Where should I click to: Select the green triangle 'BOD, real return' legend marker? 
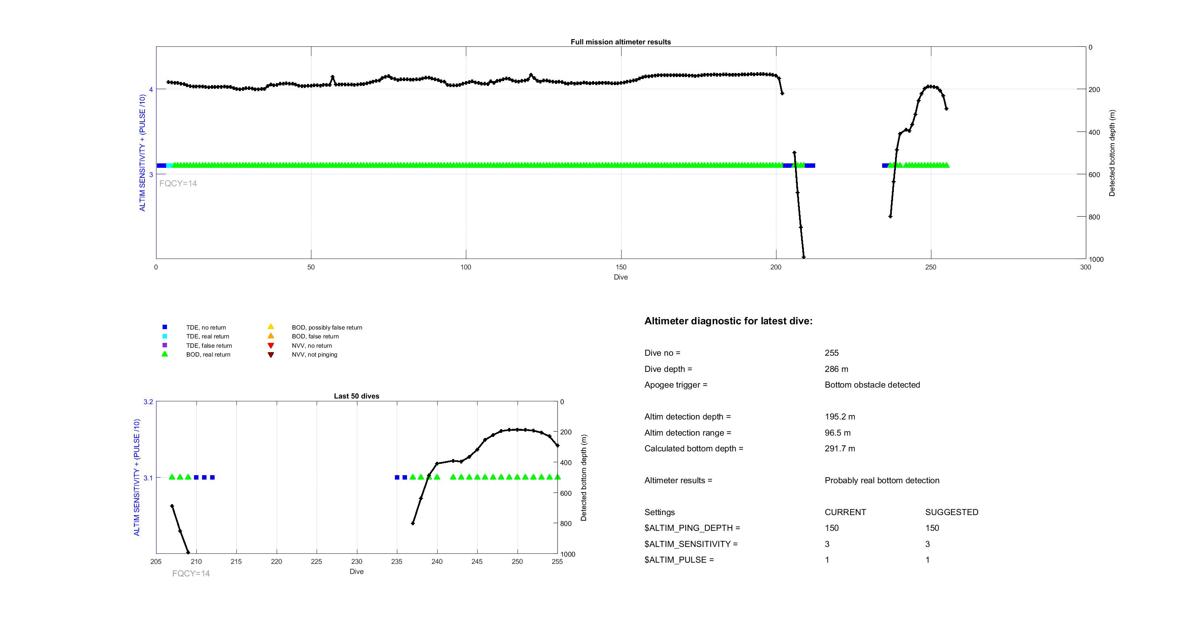[x=165, y=354]
